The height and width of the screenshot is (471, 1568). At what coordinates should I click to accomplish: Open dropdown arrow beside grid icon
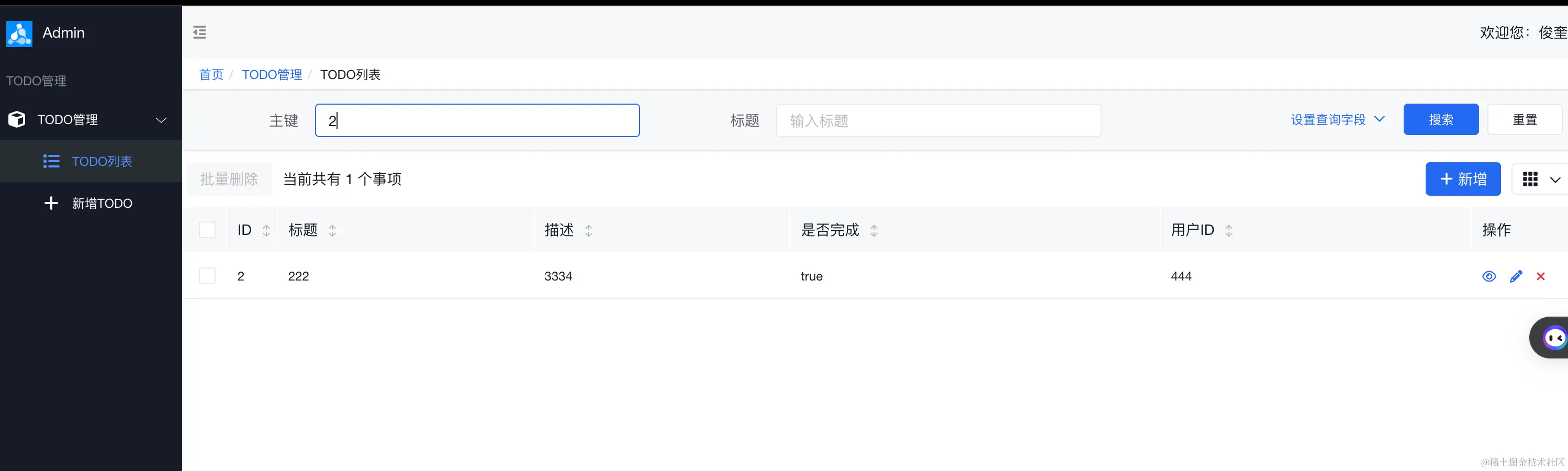click(x=1555, y=180)
